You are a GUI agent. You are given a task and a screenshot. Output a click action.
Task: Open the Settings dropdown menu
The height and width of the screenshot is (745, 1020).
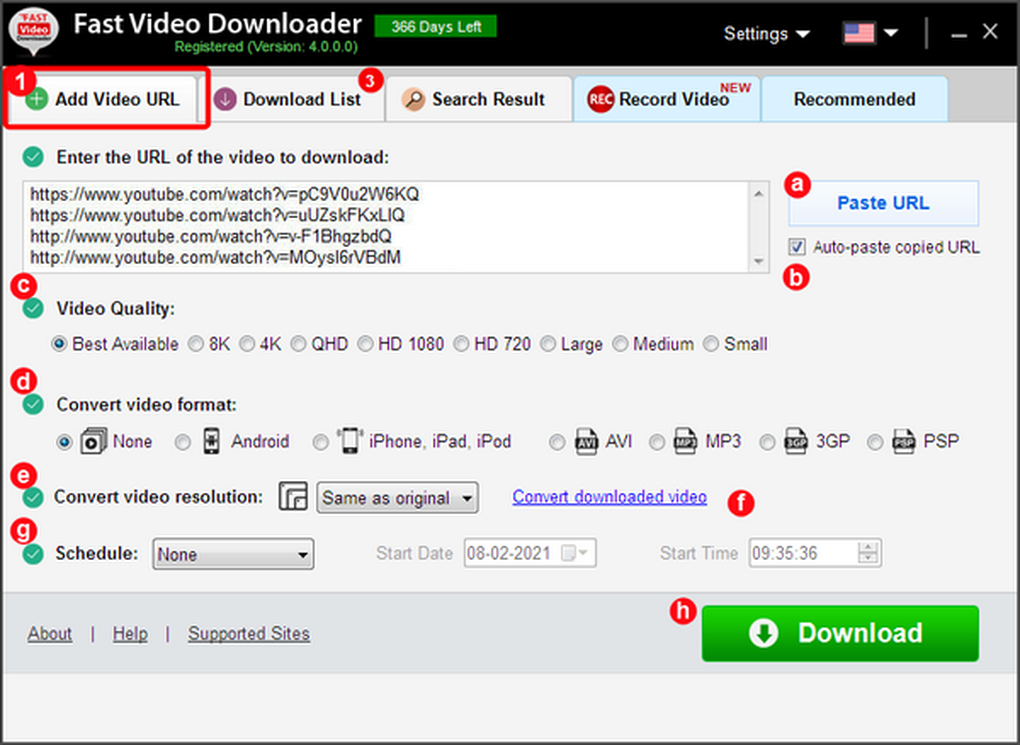pyautogui.click(x=766, y=33)
